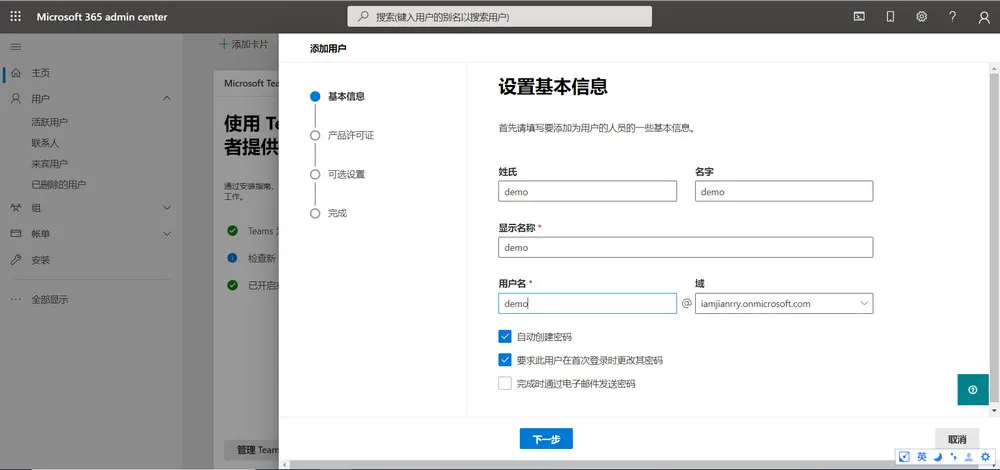Open the settings gear in header
Image resolution: width=1000 pixels, height=470 pixels.
pos(921,17)
